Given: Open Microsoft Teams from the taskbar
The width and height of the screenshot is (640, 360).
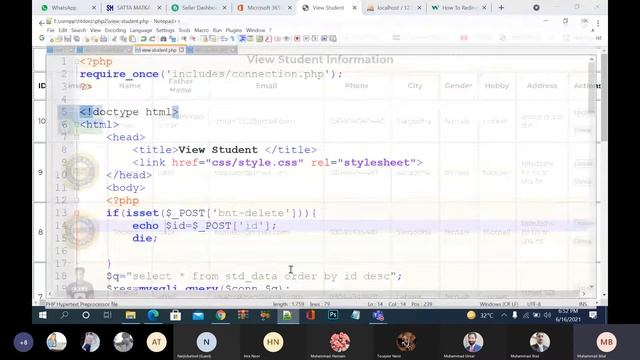Looking at the screenshot, I should [x=378, y=315].
